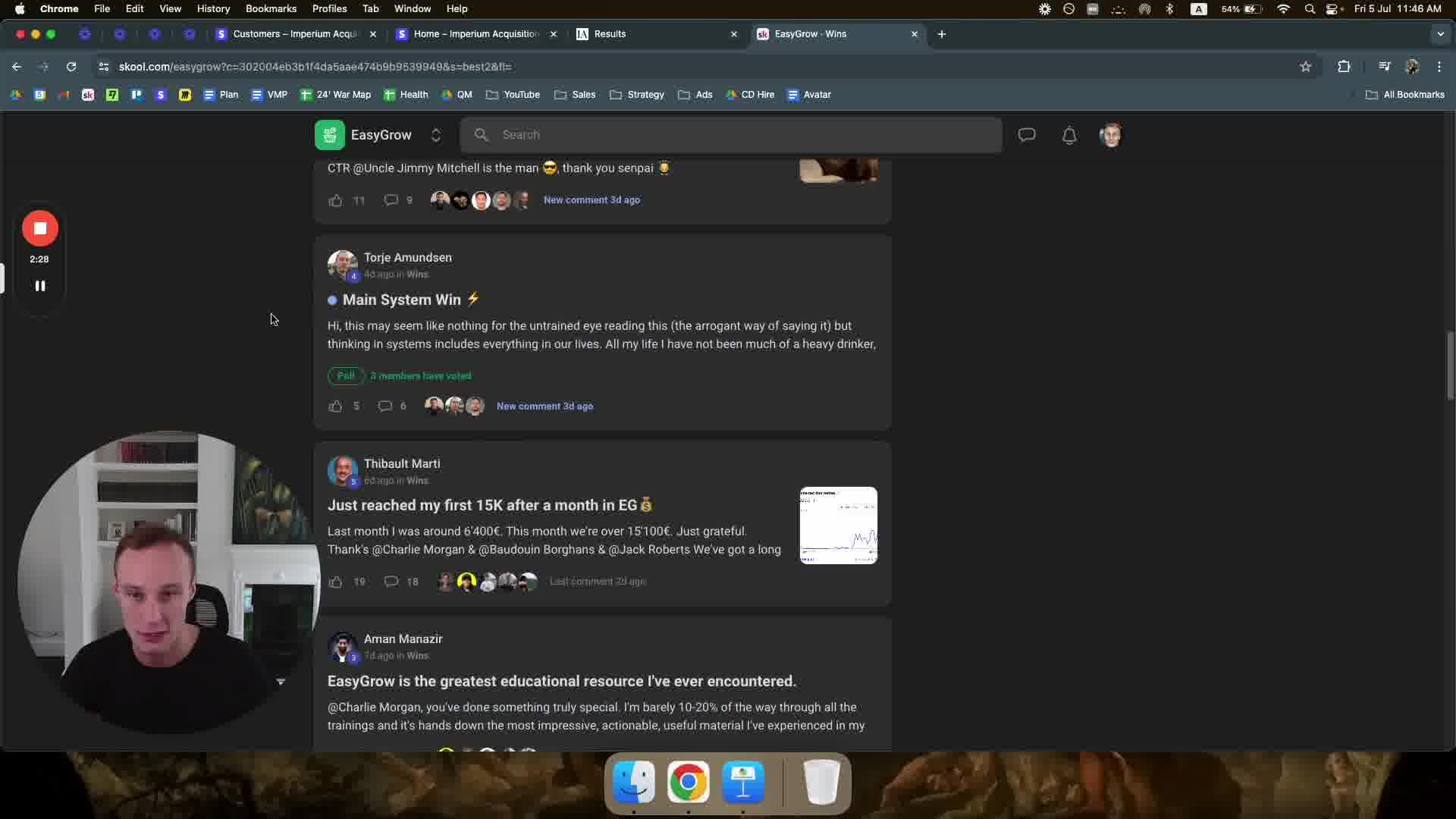Collapse the webcam bubble arrow
This screenshot has width=1456, height=819.
click(x=281, y=682)
